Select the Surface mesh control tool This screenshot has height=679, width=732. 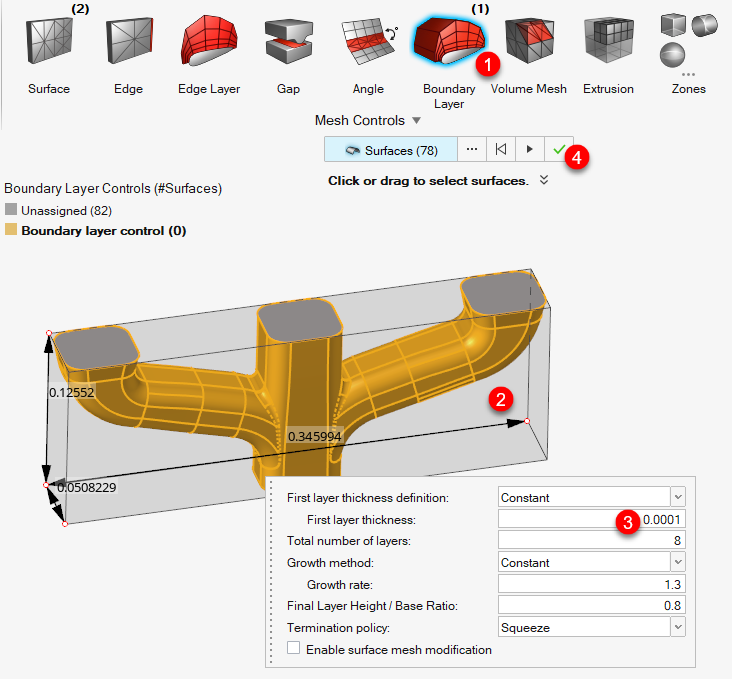pyautogui.click(x=48, y=42)
